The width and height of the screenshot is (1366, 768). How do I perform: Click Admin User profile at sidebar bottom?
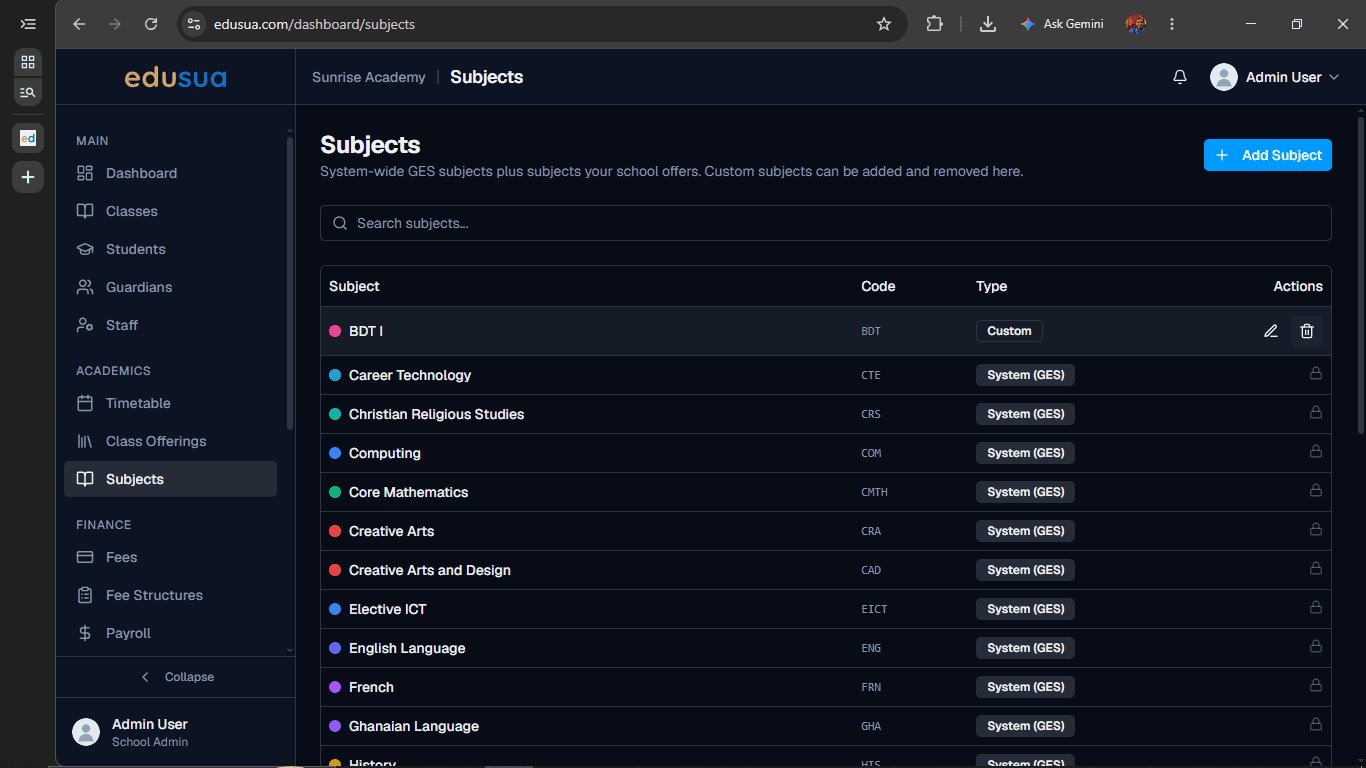tap(175, 732)
